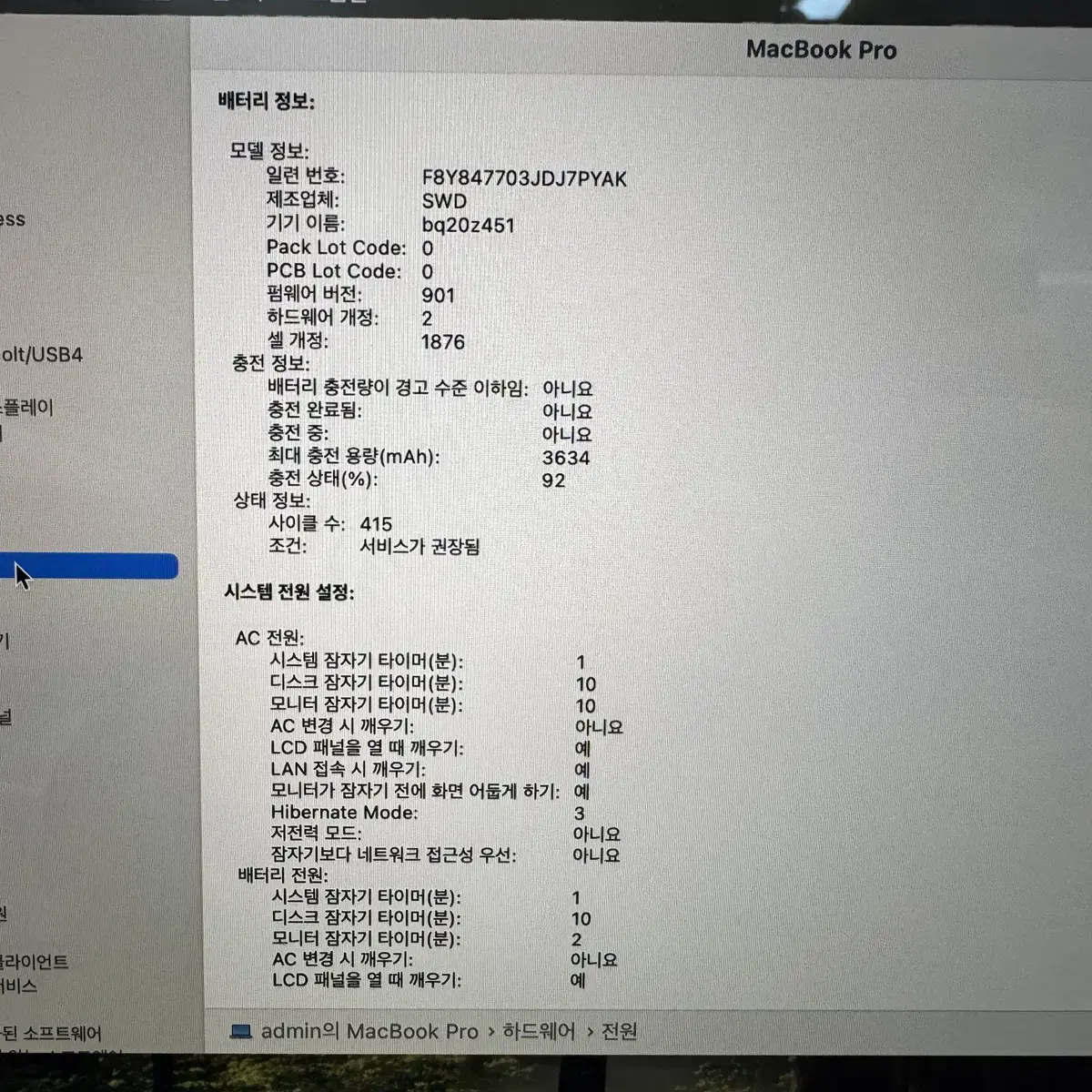
Task: Click the '사이클 수:' label
Action: (x=307, y=523)
